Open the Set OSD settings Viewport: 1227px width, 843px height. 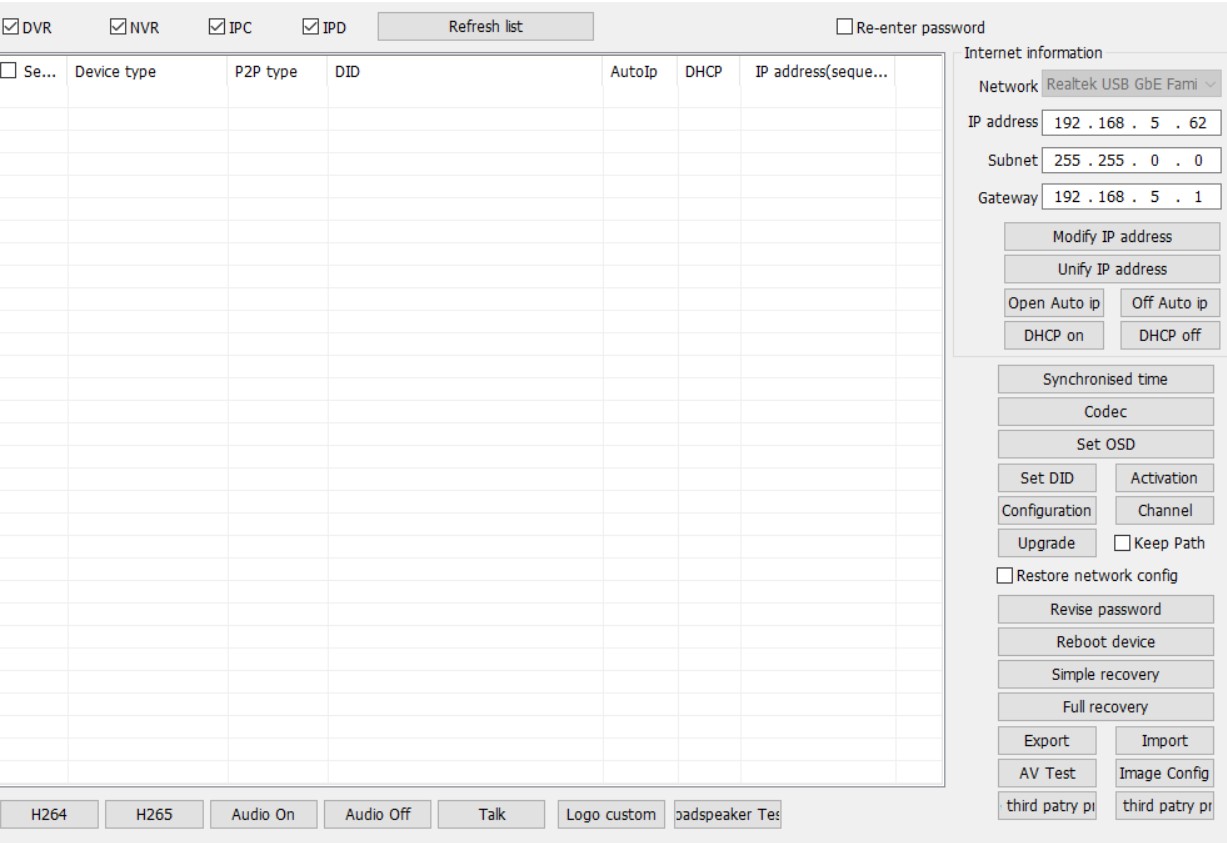(1105, 445)
